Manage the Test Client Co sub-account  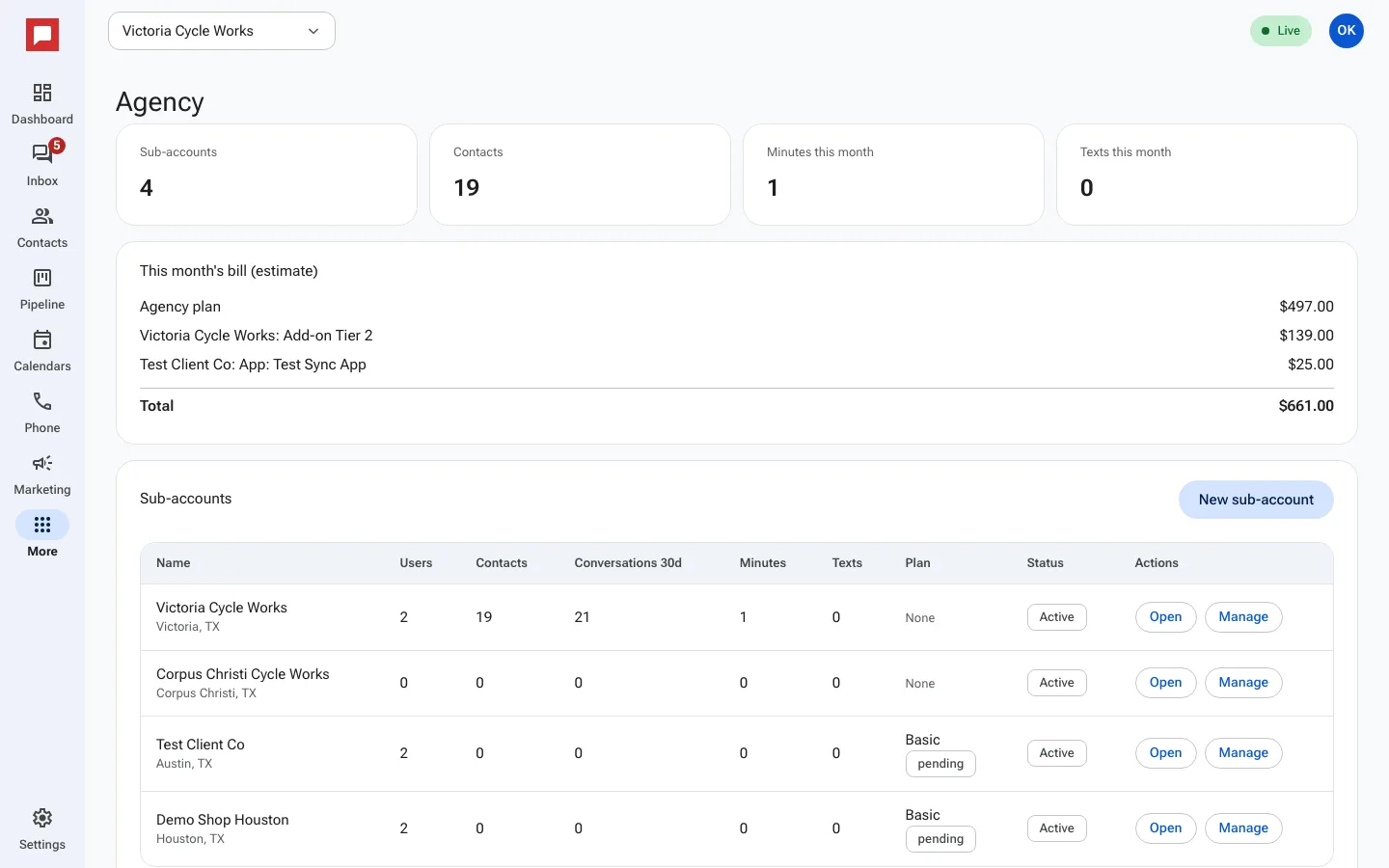point(1243,753)
